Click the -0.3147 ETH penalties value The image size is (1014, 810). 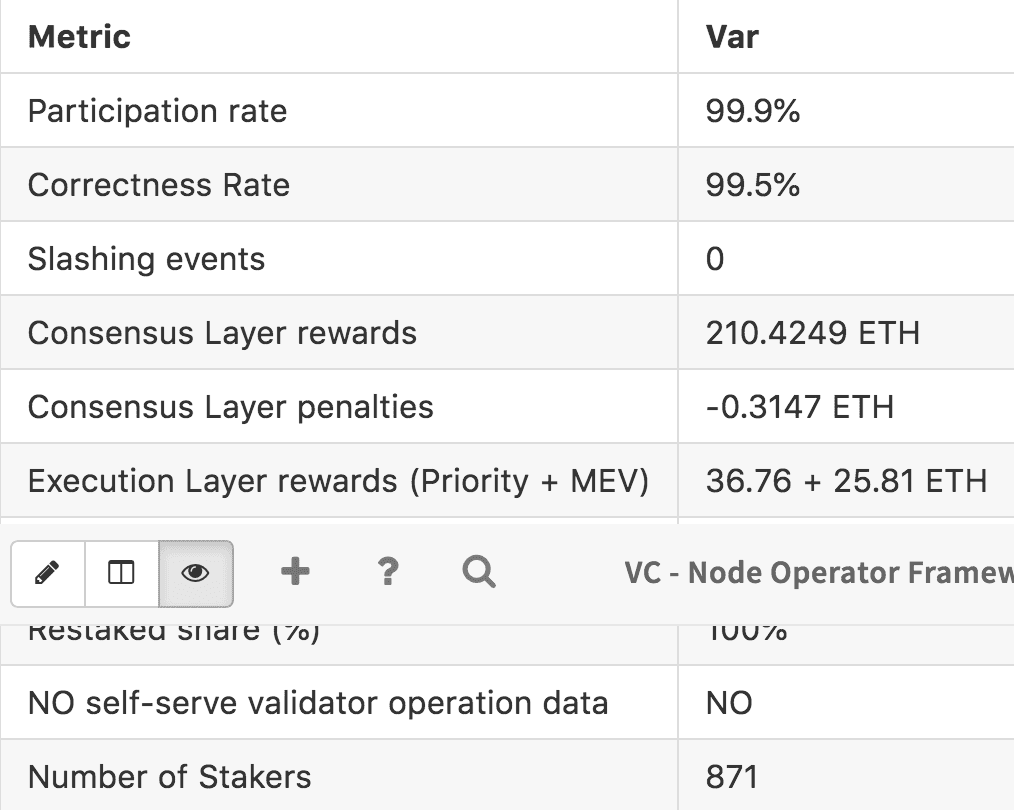(x=799, y=407)
